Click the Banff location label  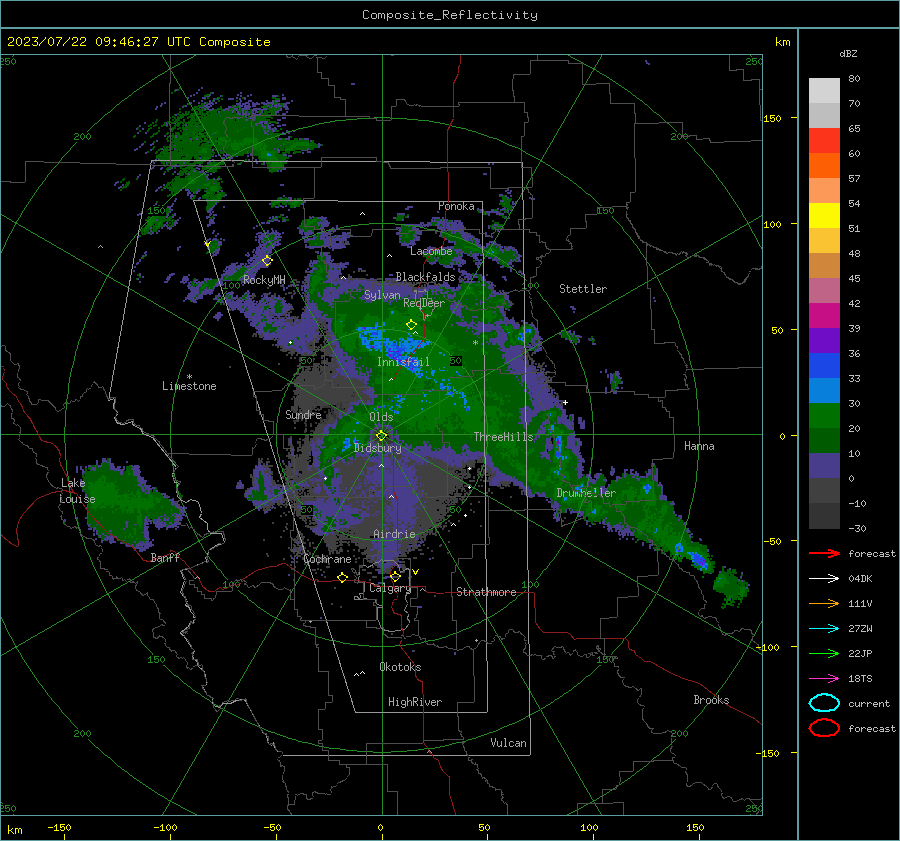(165, 557)
